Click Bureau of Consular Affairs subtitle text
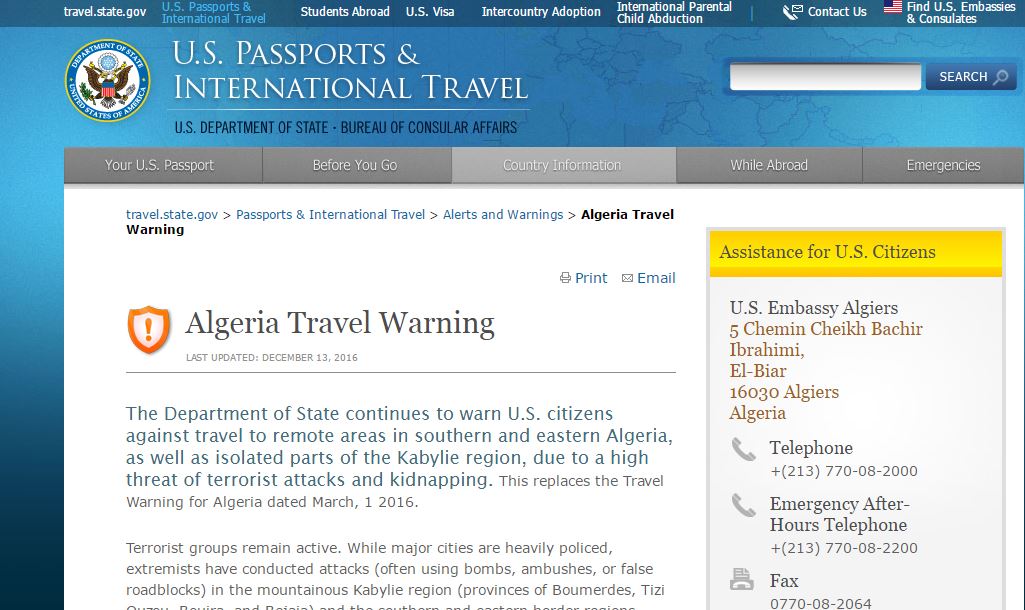 tap(429, 127)
